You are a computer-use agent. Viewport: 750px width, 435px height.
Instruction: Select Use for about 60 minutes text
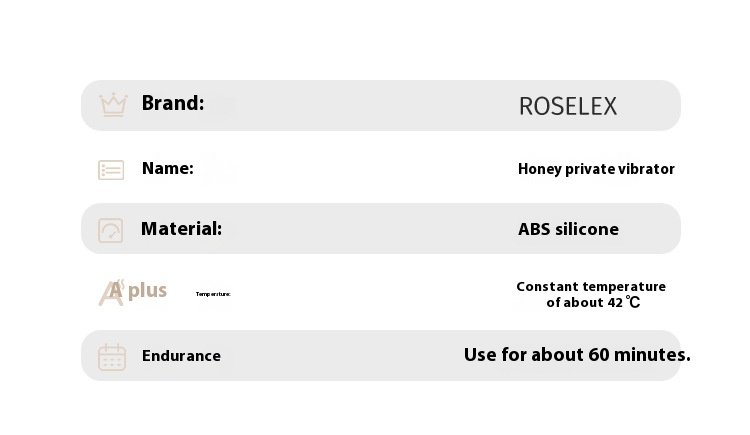point(577,355)
